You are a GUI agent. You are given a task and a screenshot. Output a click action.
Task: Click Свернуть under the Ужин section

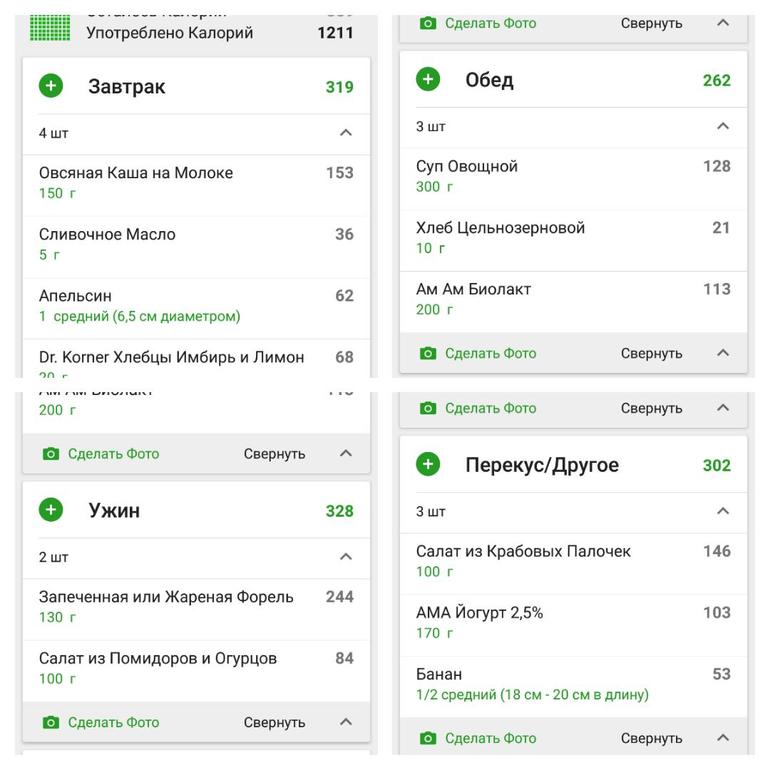click(275, 722)
